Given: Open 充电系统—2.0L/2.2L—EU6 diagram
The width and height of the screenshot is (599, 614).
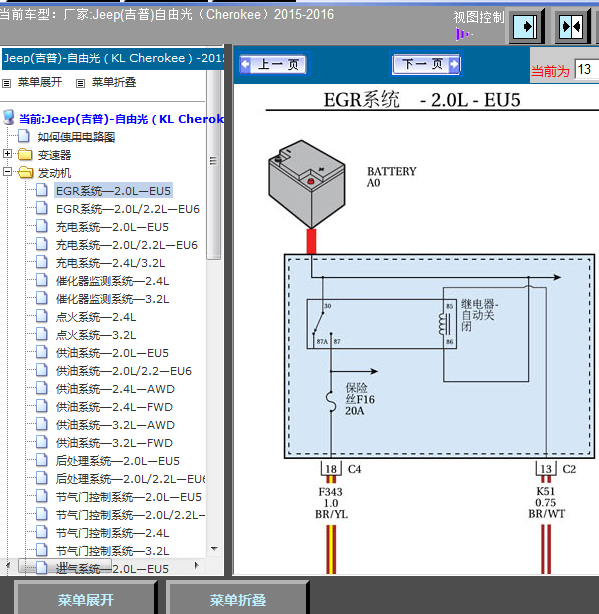Looking at the screenshot, I should [x=126, y=245].
